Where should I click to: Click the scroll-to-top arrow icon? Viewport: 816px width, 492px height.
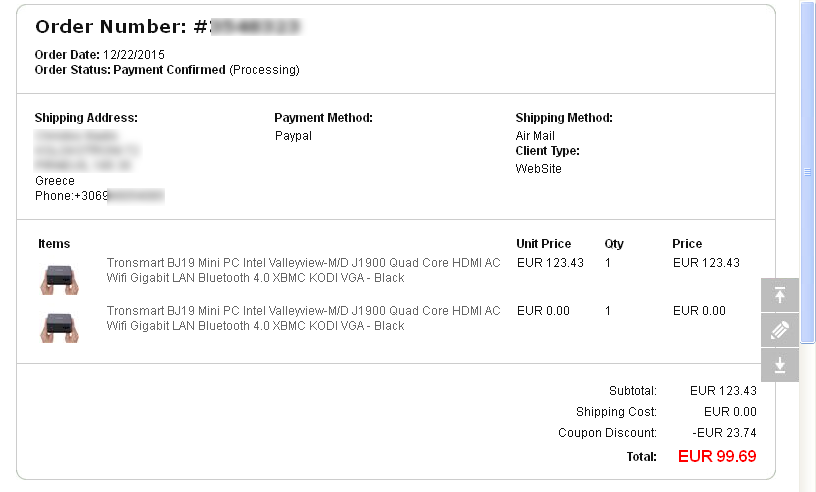tap(780, 295)
